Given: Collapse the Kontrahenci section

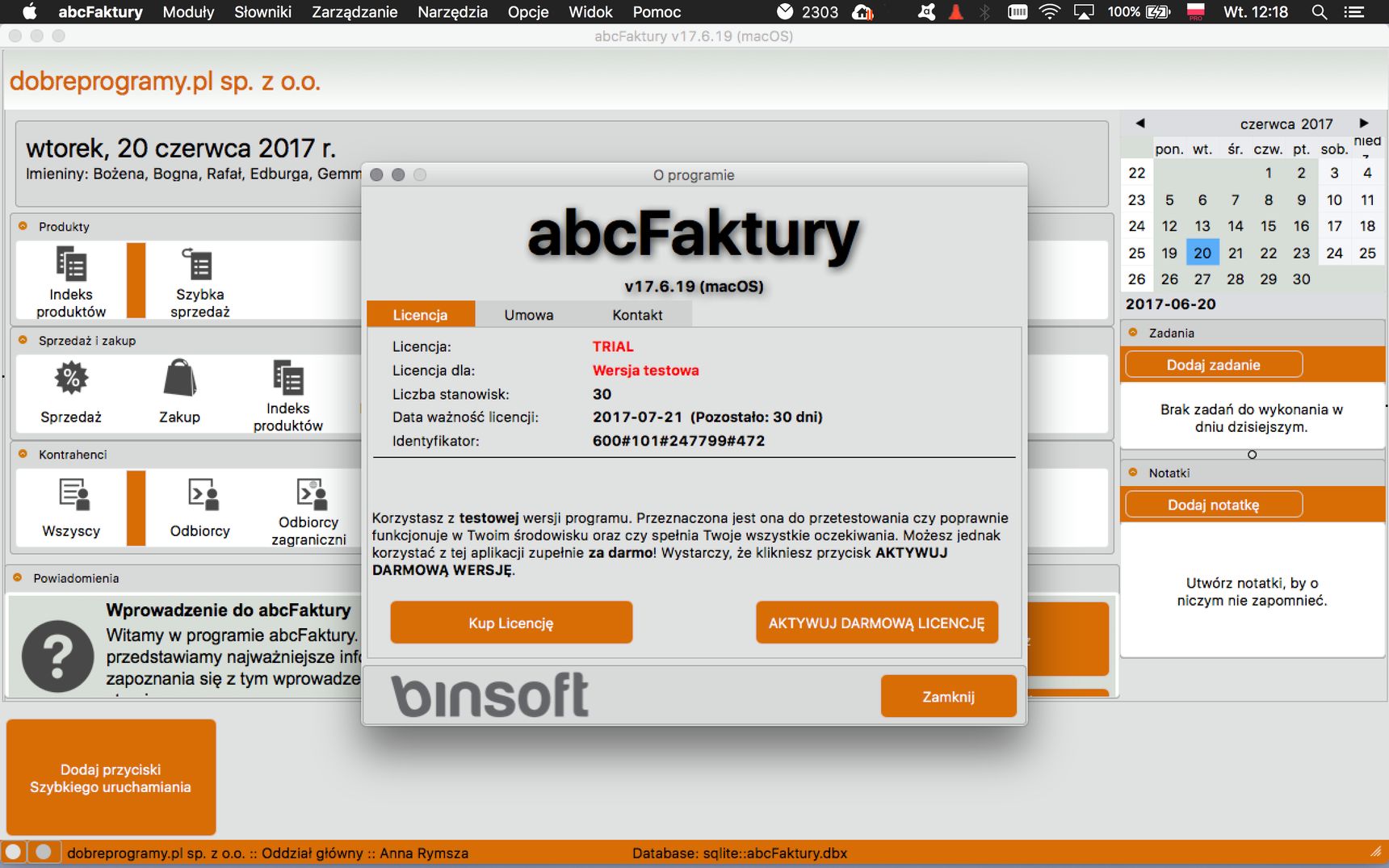Looking at the screenshot, I should [23, 454].
